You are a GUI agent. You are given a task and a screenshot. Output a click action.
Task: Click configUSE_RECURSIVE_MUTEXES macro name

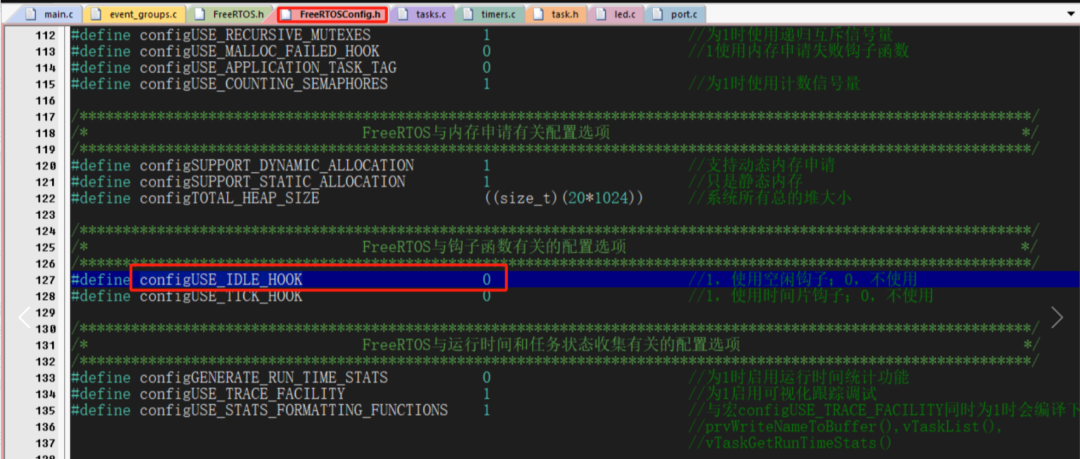click(255, 35)
